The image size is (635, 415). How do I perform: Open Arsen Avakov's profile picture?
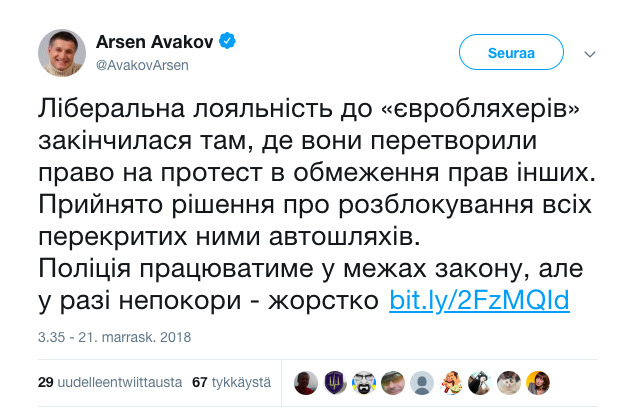point(62,52)
